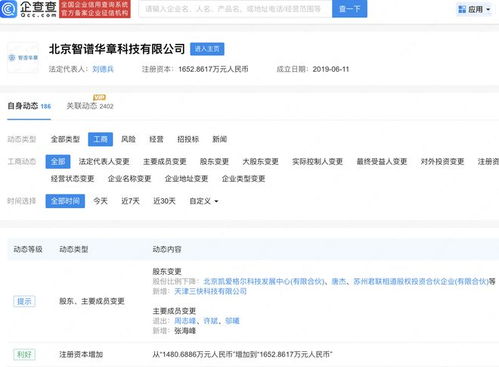Select 今天 time filter
Viewport: 499px width, 367px height.
[x=100, y=201]
